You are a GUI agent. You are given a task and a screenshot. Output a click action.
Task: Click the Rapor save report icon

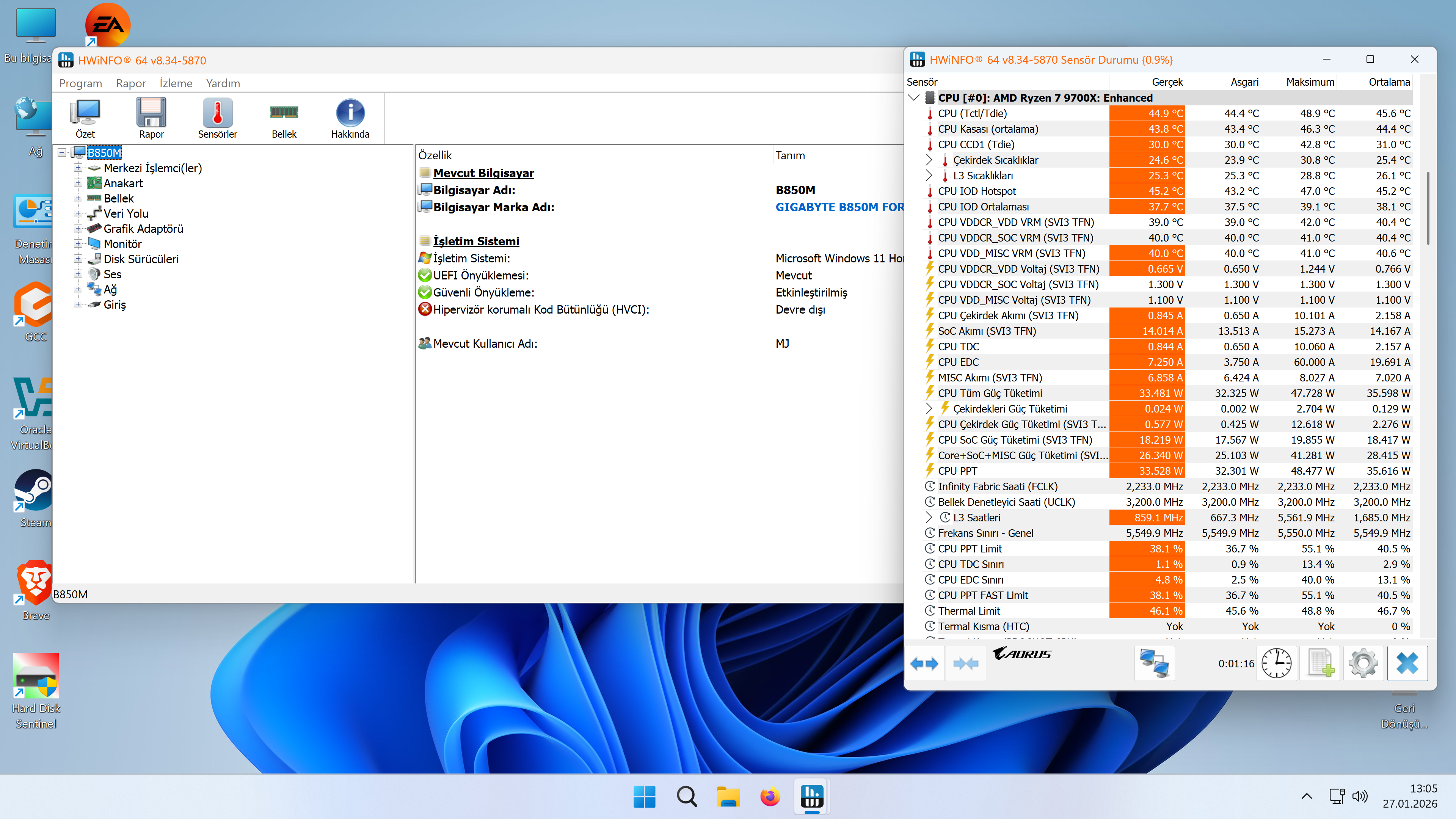[x=152, y=118]
